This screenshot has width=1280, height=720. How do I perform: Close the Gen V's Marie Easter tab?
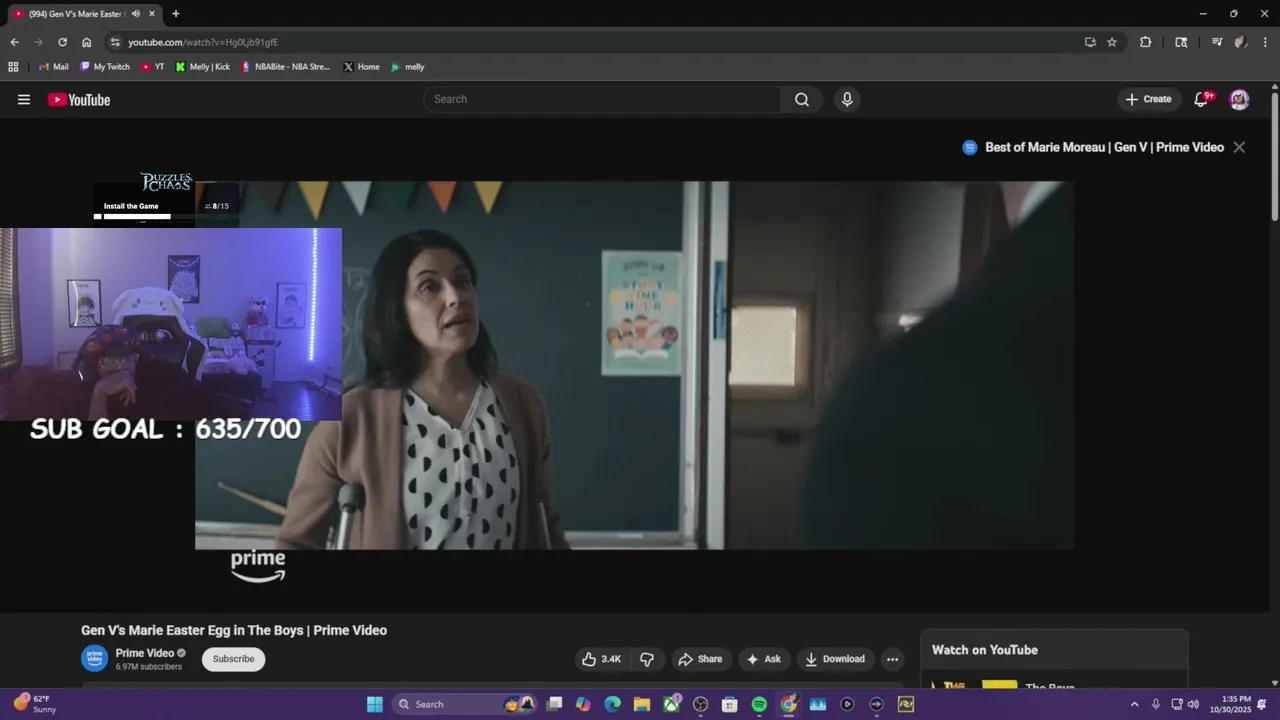151,14
